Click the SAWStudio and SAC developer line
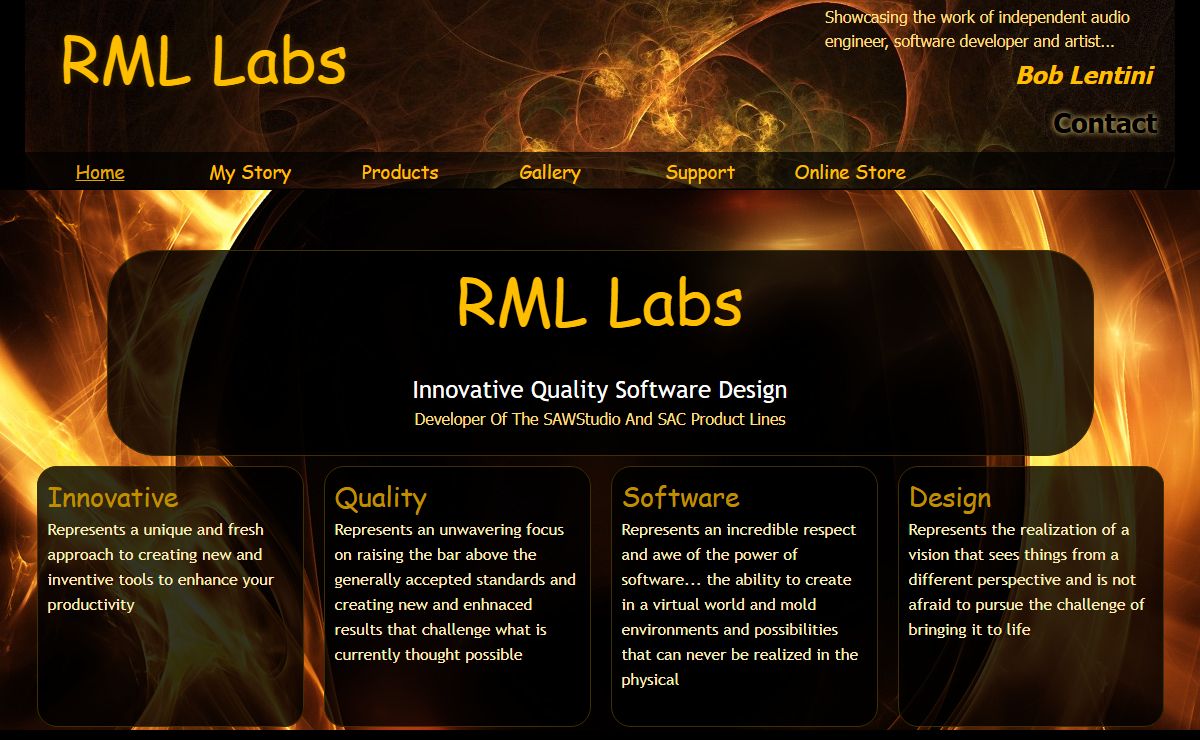This screenshot has height=740, width=1200. click(x=600, y=419)
